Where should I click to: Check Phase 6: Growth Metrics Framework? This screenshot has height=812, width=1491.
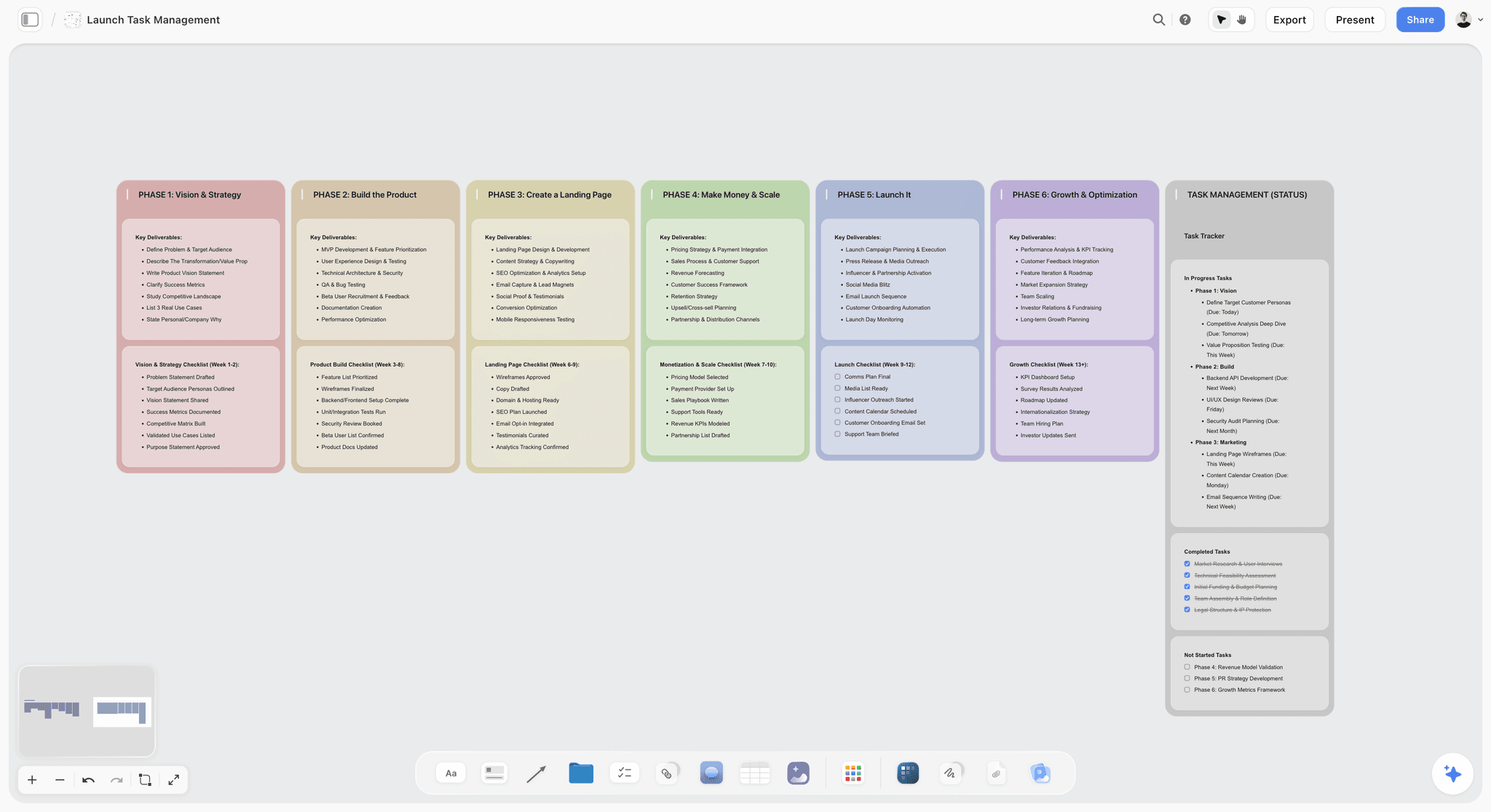point(1187,690)
